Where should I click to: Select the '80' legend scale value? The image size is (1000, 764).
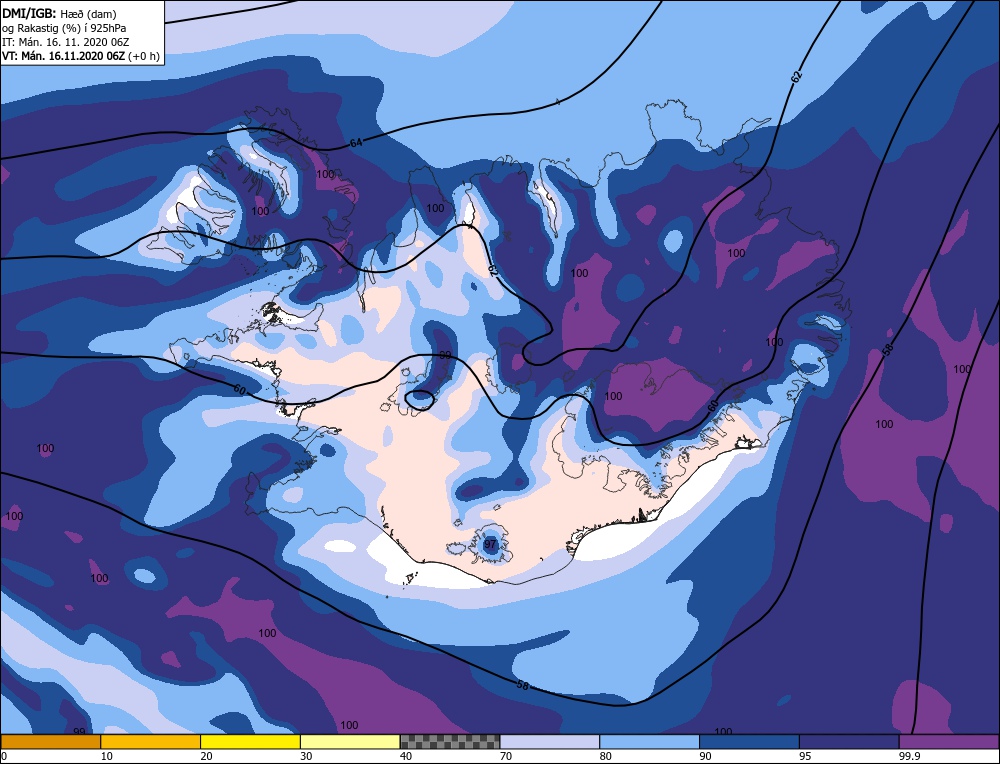(605, 756)
